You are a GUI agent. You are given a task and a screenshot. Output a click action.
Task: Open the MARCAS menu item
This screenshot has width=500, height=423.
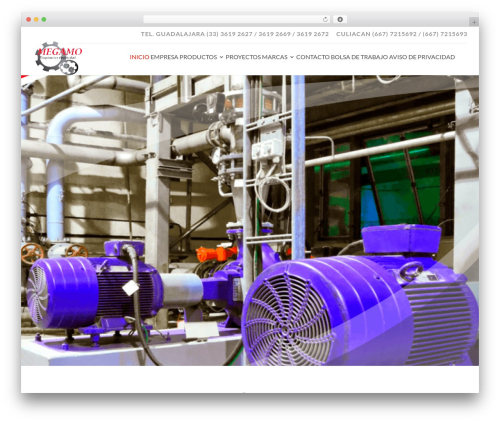tap(275, 57)
